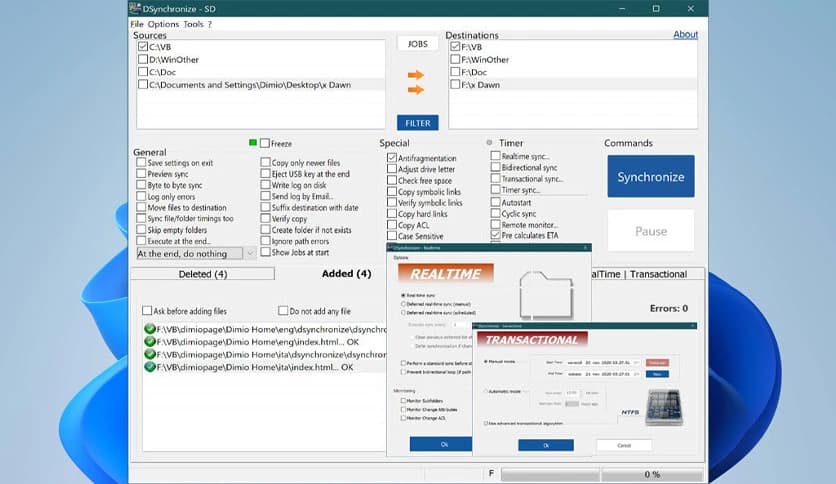Click the folder outline icon in Realtime dialog
Screen dimensions: 836x484
pos(546,294)
